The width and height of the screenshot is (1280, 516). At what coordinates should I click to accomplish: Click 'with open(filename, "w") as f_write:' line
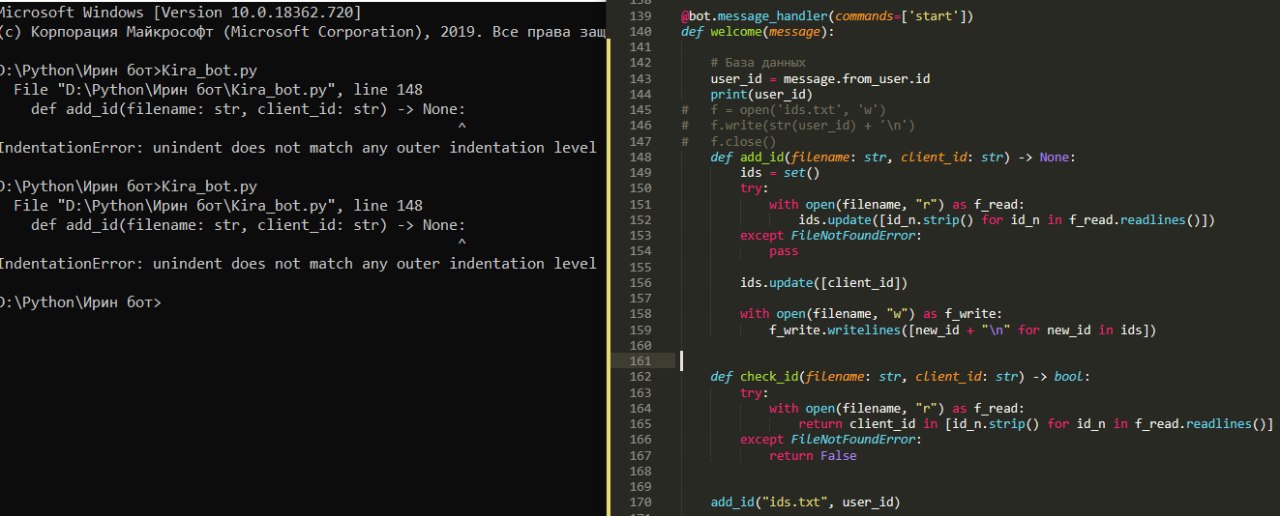pyautogui.click(x=871, y=314)
